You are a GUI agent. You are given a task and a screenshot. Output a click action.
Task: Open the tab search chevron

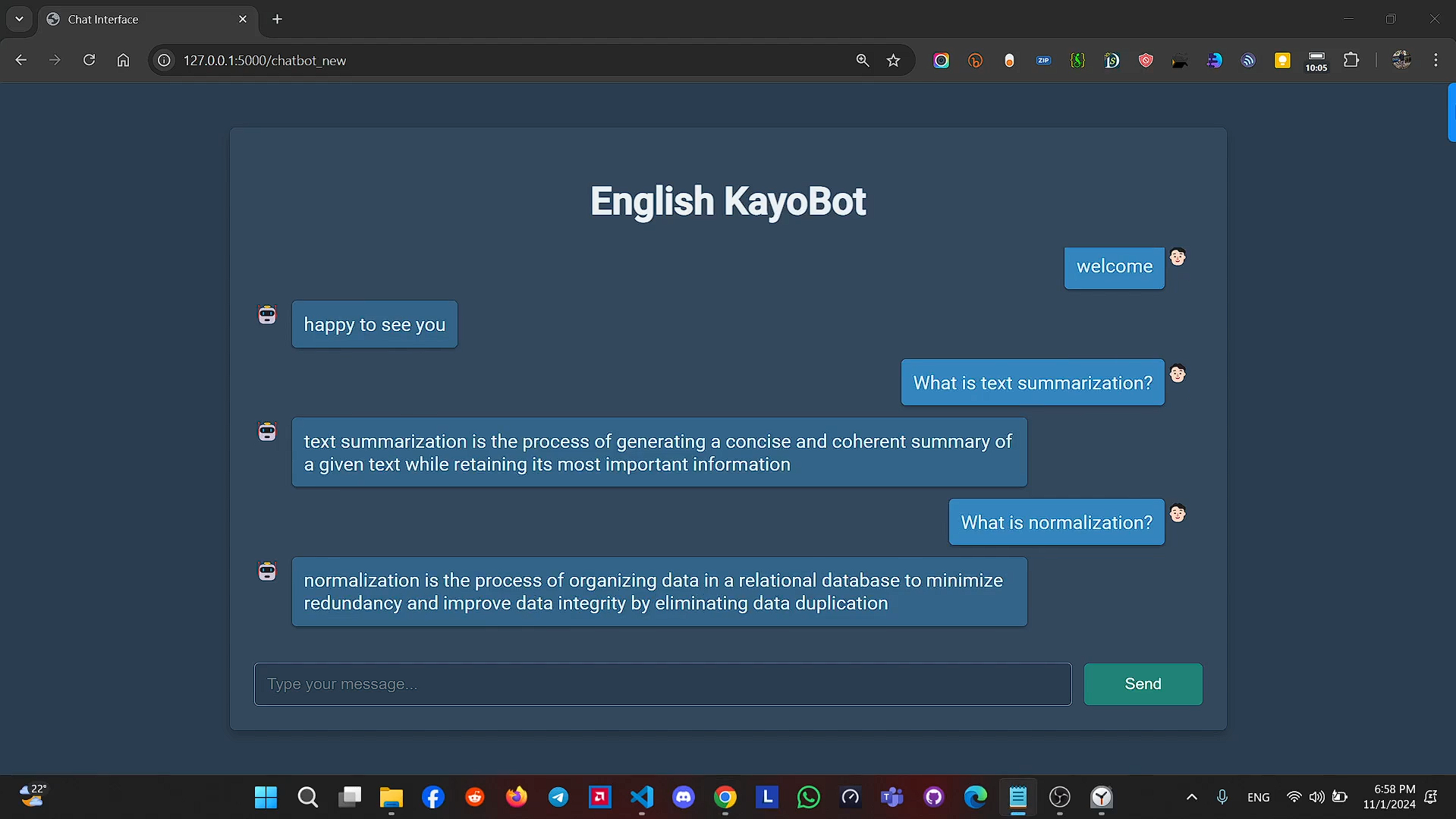19,19
